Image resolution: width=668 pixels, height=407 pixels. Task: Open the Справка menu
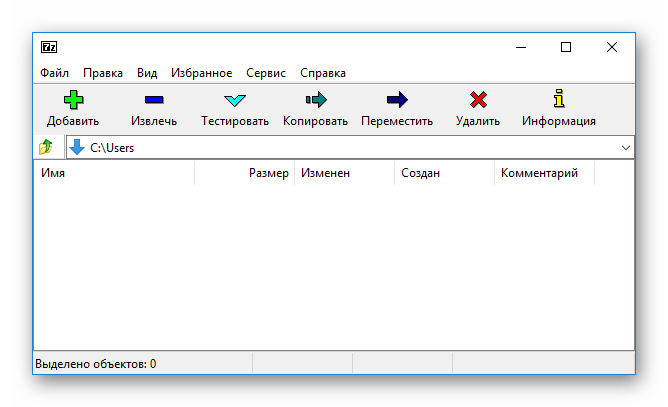pyautogui.click(x=323, y=73)
